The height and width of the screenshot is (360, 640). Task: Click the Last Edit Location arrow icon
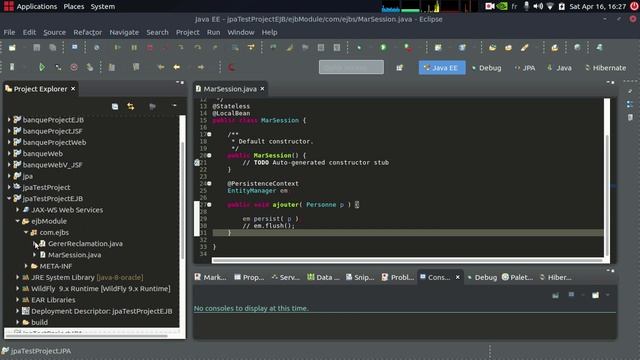(x=161, y=67)
